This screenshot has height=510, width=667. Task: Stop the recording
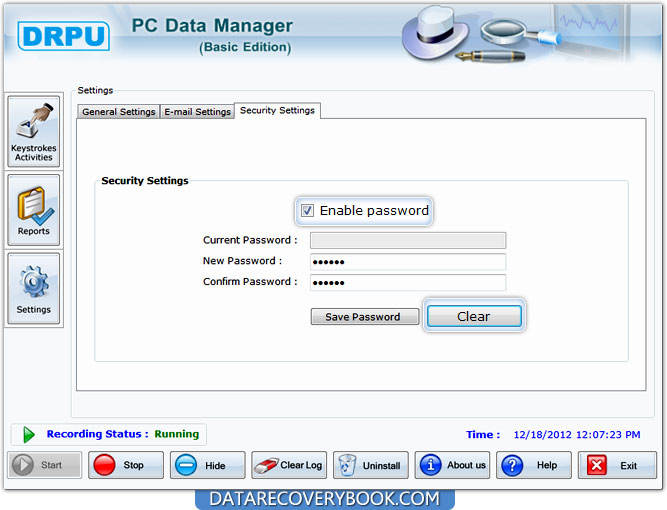tap(126, 465)
